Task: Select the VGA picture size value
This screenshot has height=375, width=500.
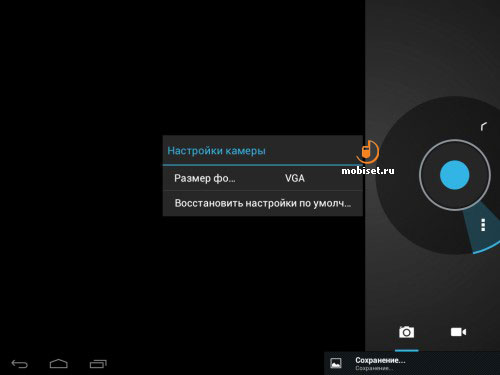Action: [295, 178]
